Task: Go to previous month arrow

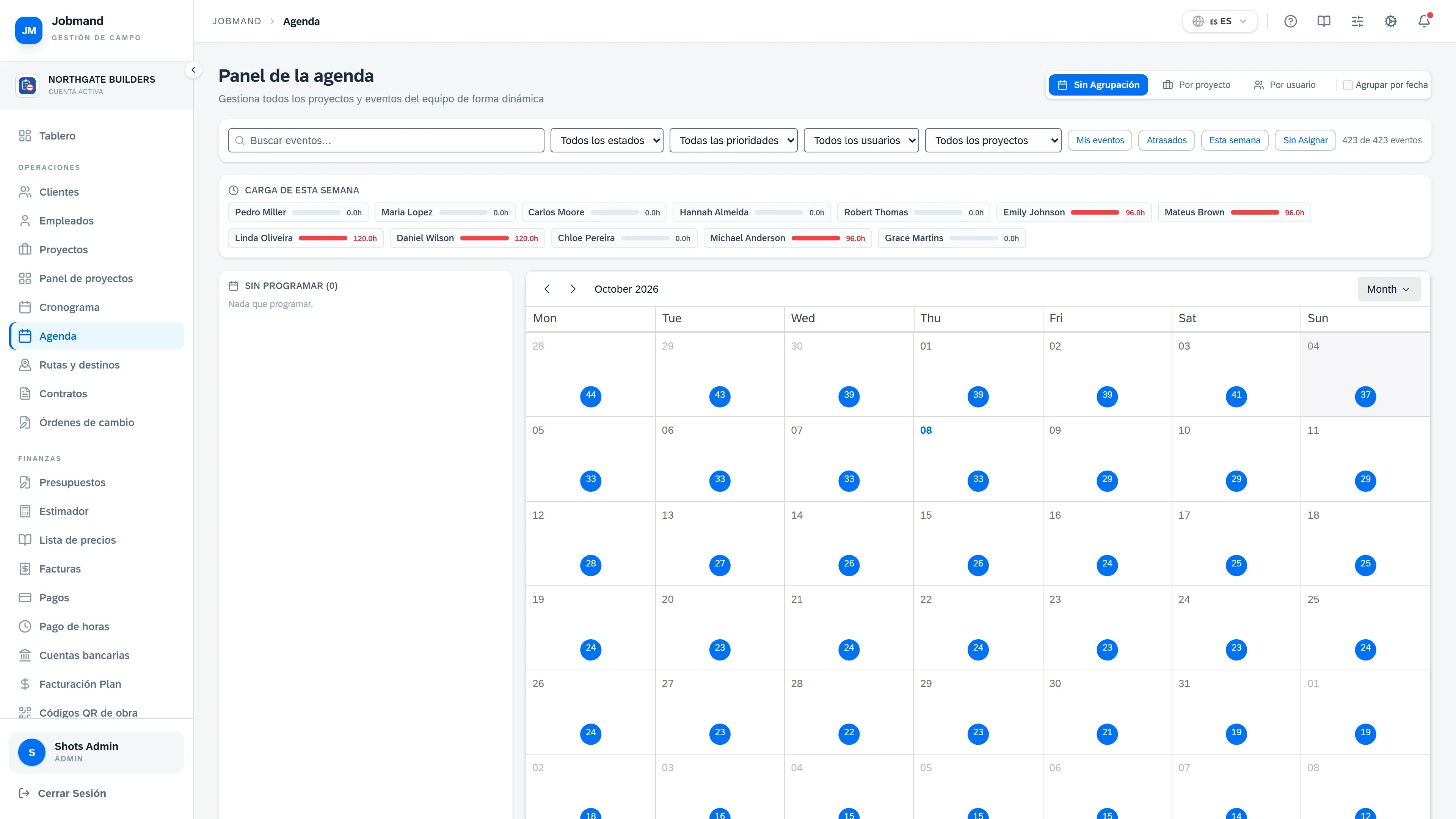Action: coord(546,289)
